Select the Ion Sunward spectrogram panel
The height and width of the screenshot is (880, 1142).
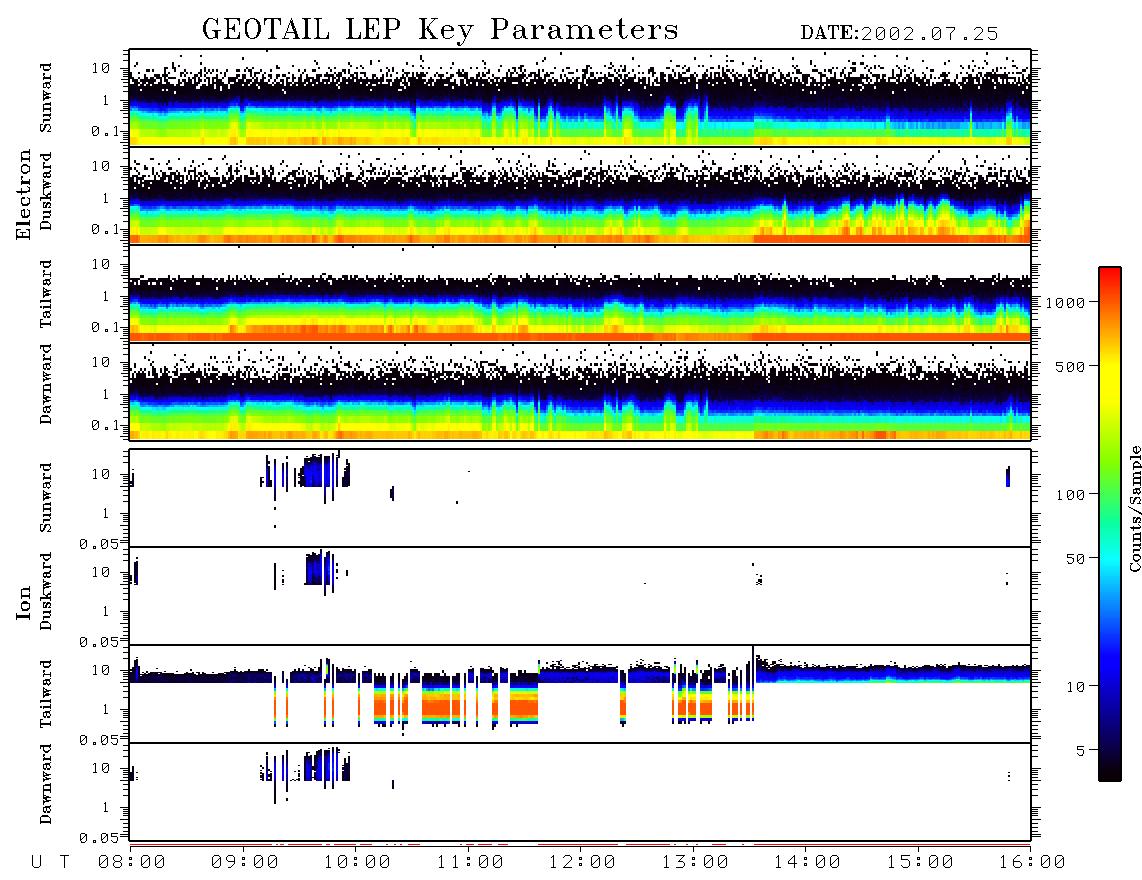pyautogui.click(x=580, y=498)
